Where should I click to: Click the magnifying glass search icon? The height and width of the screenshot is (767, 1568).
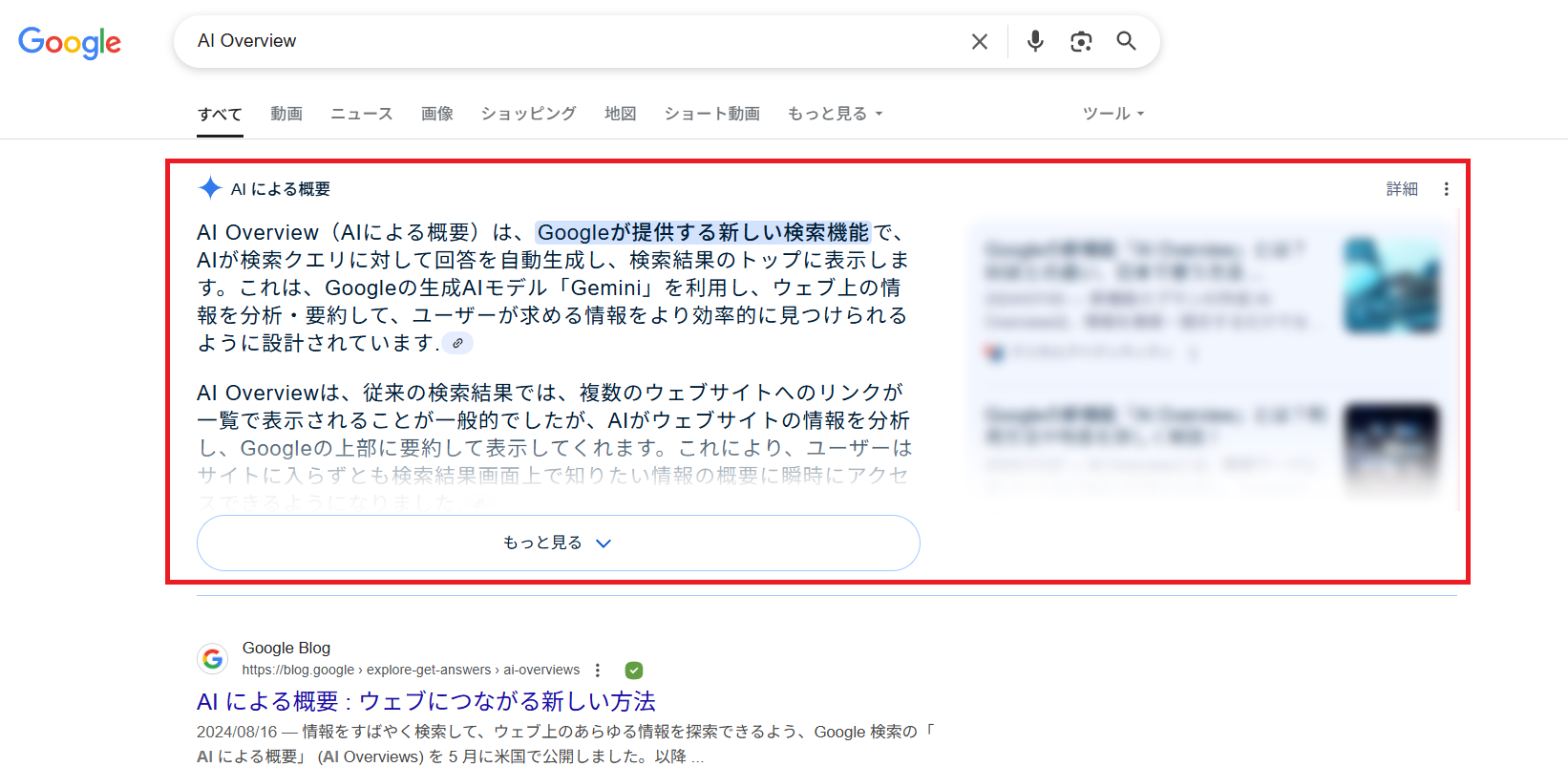tap(1127, 41)
